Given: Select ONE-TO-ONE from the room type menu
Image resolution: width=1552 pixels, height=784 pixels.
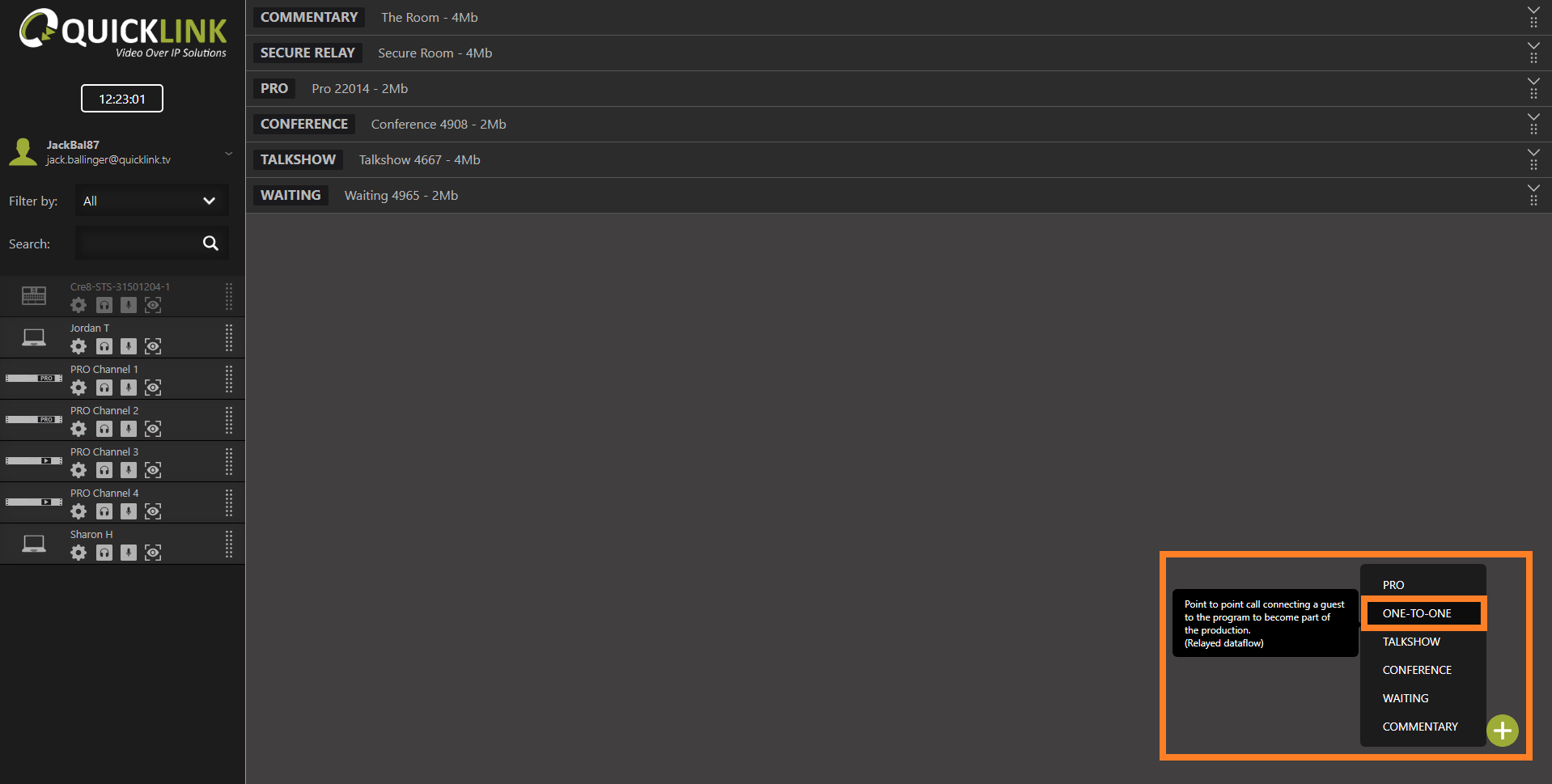Looking at the screenshot, I should pyautogui.click(x=1417, y=613).
